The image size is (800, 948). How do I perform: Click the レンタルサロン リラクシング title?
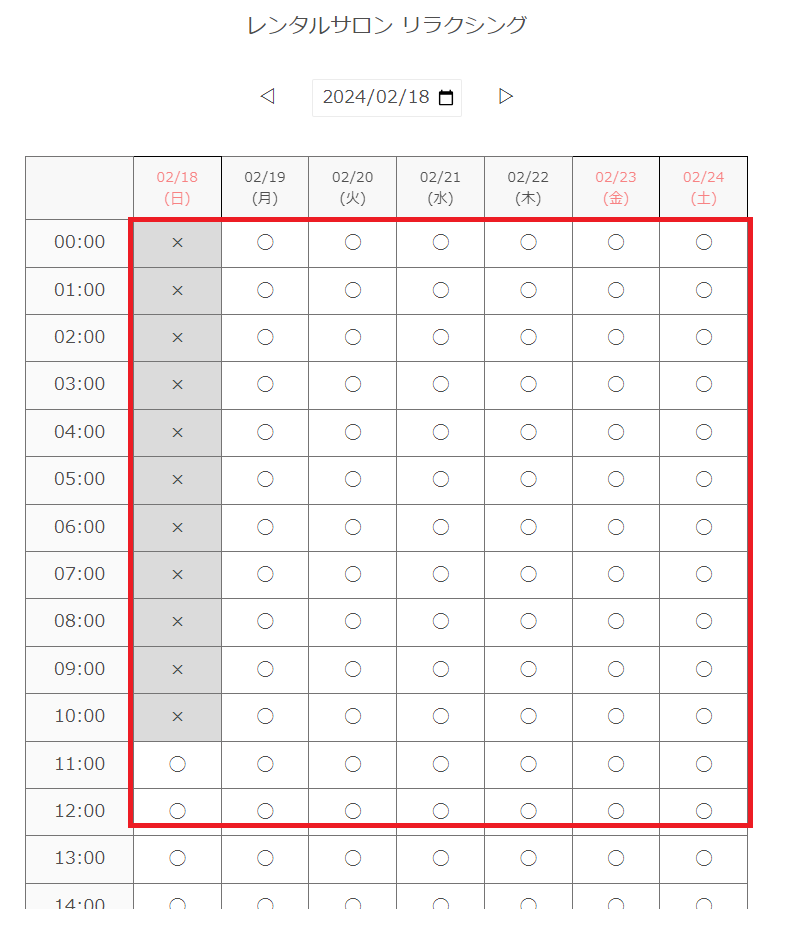pyautogui.click(x=387, y=26)
